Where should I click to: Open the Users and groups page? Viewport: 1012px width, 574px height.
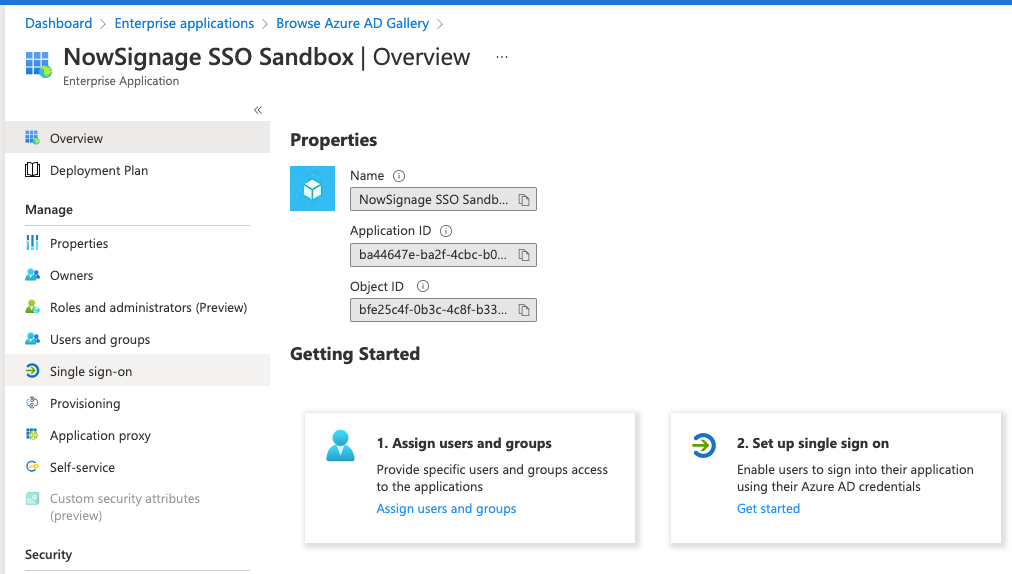click(100, 339)
